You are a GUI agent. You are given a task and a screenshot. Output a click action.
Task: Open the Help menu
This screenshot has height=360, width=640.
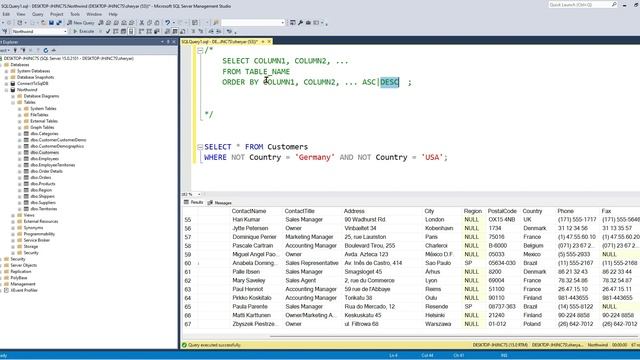coord(113,14)
